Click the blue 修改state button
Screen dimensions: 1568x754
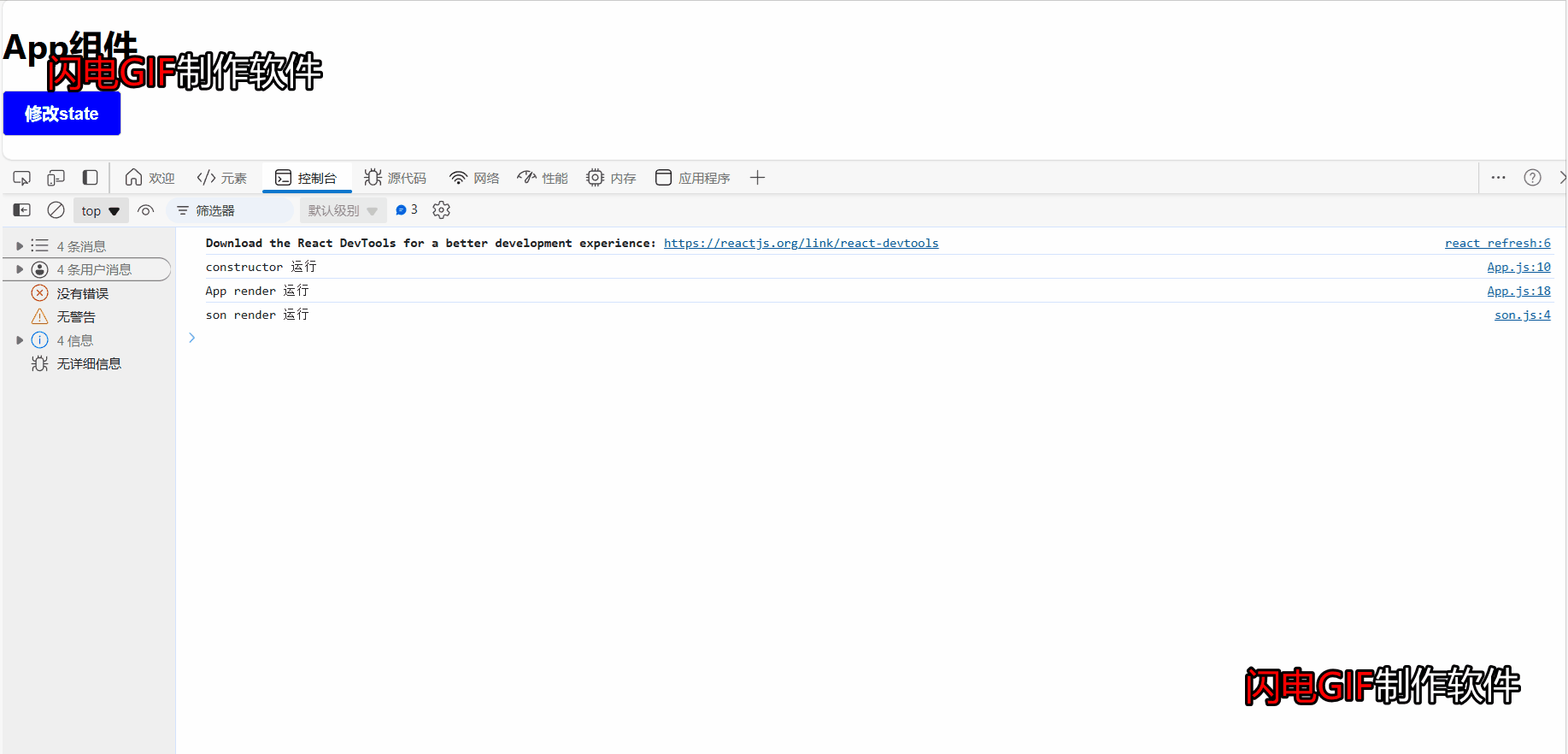coord(62,114)
